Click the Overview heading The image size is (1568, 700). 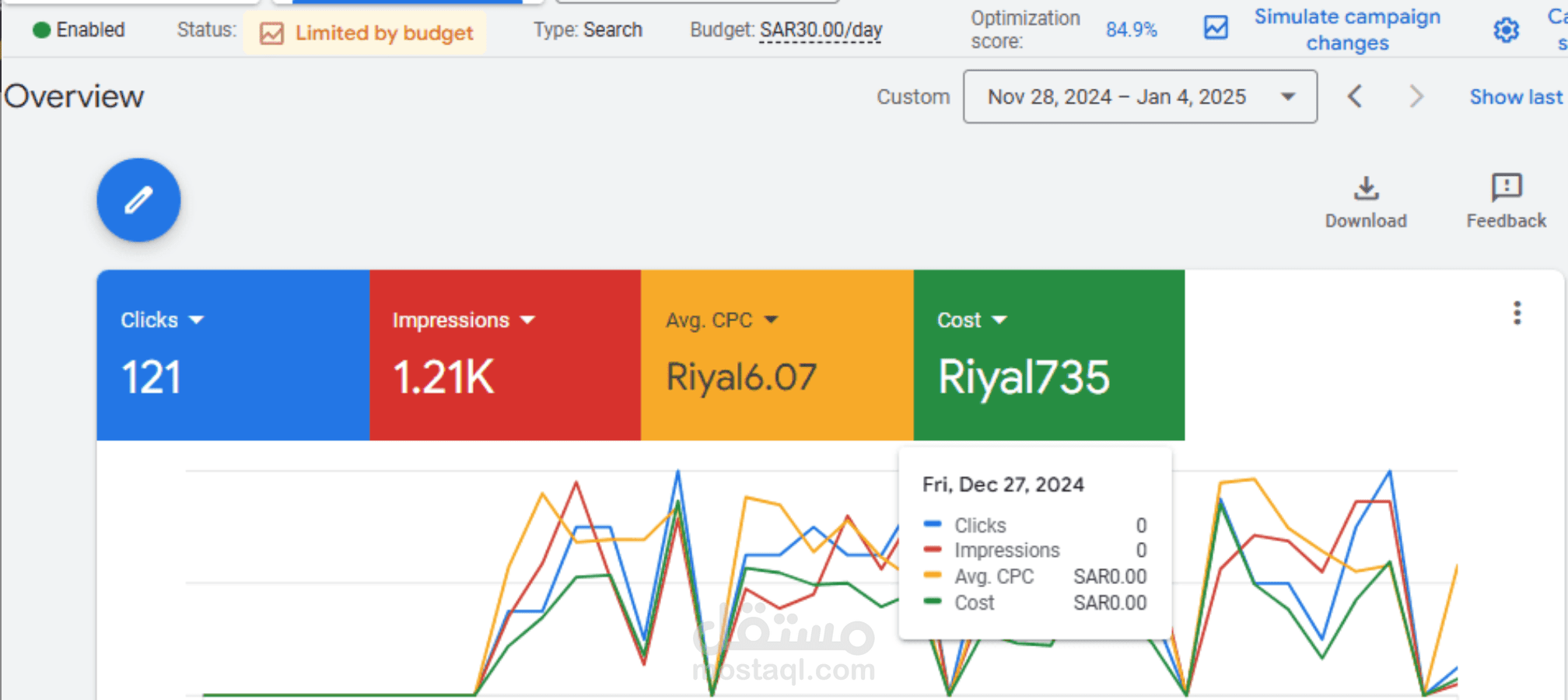coord(74,96)
